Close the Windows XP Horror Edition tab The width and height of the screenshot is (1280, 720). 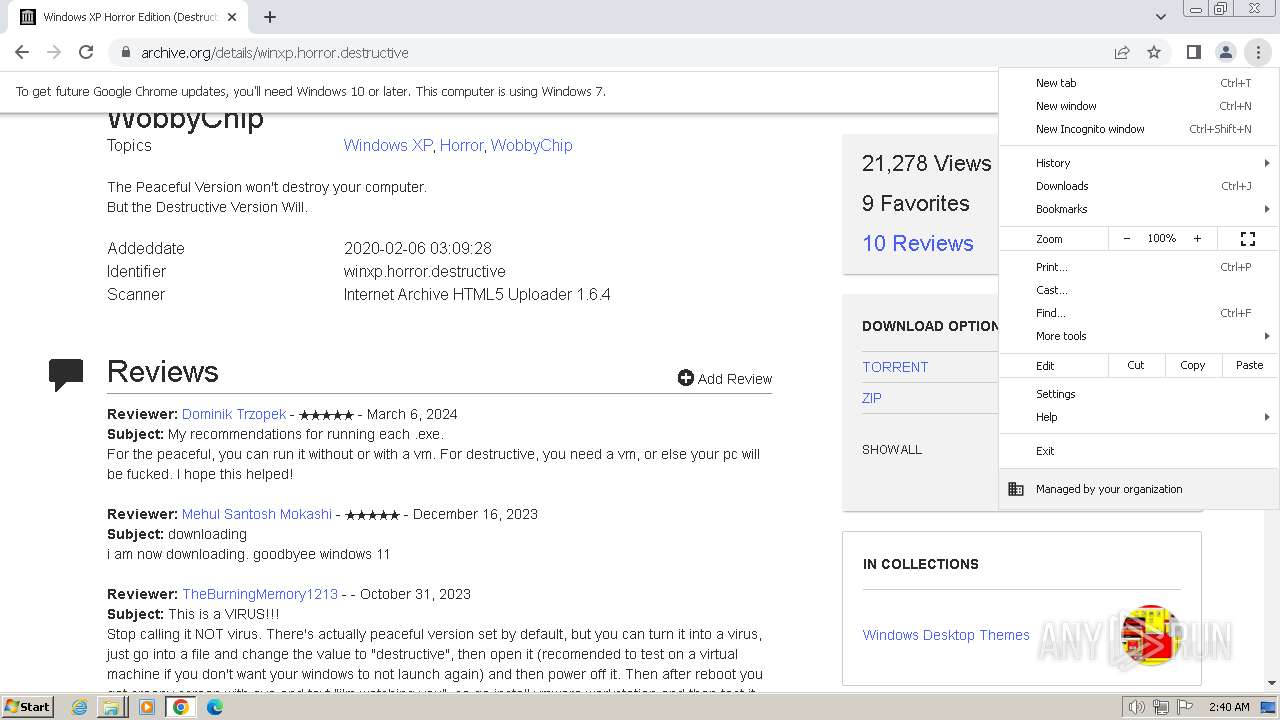click(x=232, y=17)
